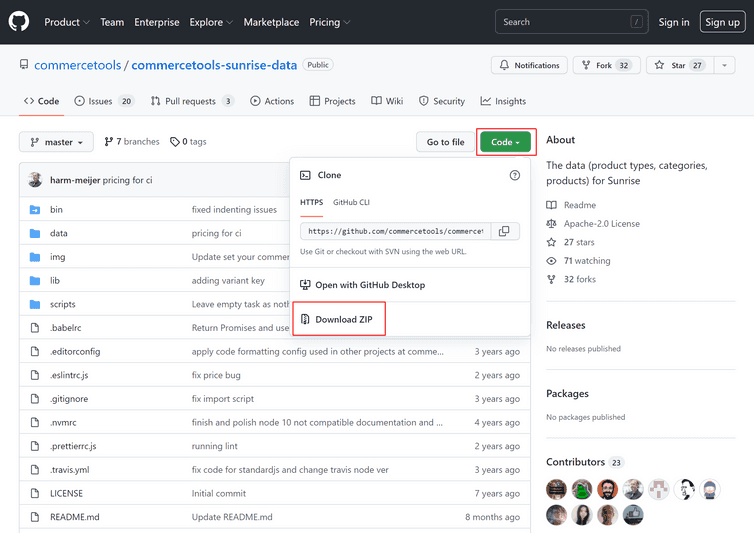Screen dimensions: 754x533
Task: Switch to the Pull requests tab
Action: pyautogui.click(x=192, y=101)
